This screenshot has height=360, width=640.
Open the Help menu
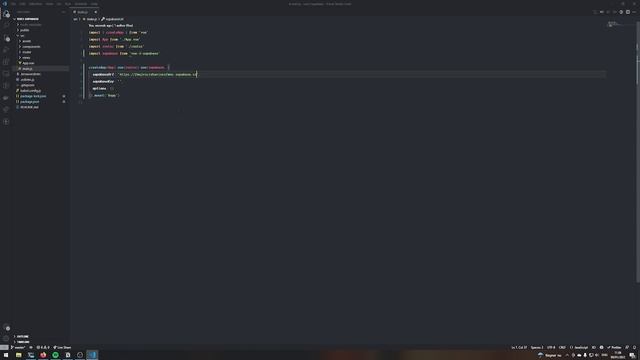click(x=94, y=4)
